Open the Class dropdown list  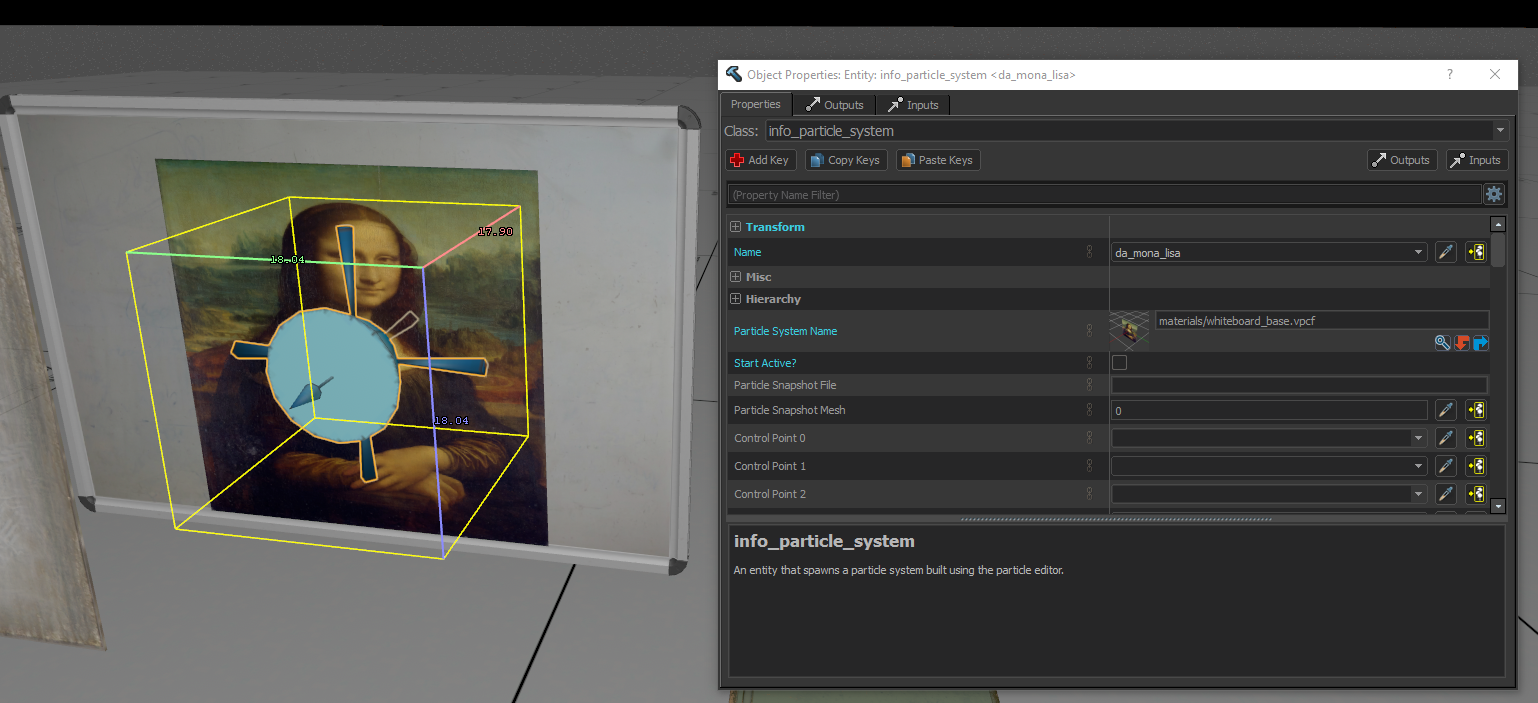point(1500,131)
